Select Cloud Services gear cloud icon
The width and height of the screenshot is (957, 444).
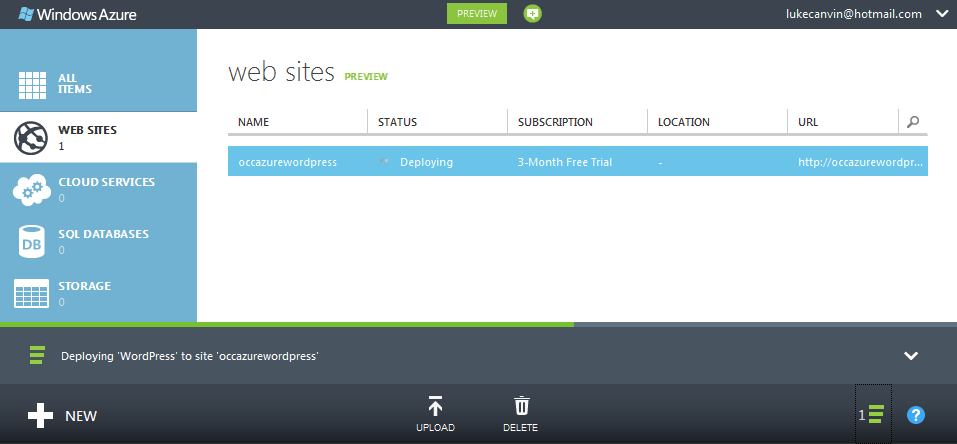click(x=31, y=189)
